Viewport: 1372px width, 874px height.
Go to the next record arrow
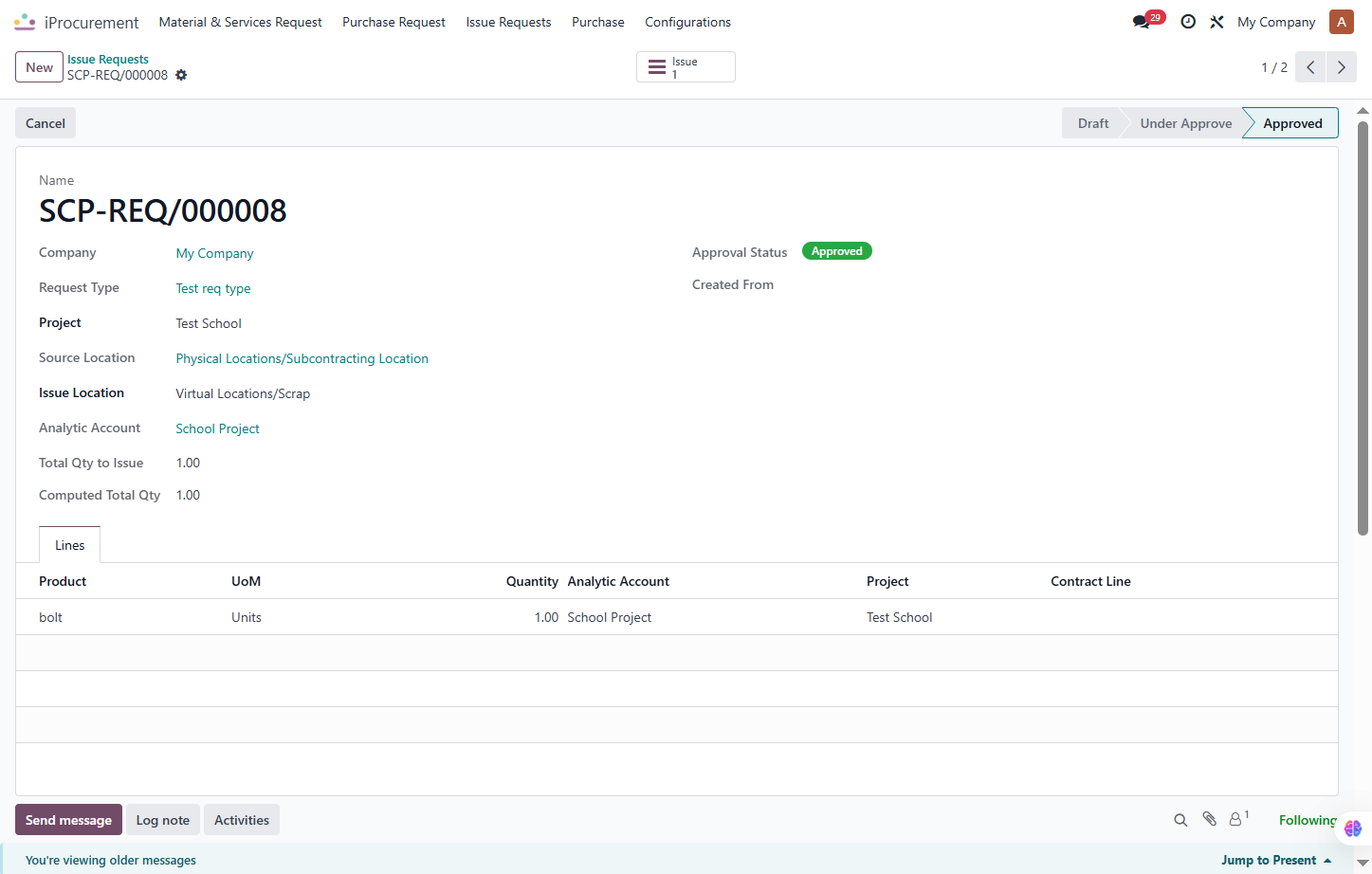click(1342, 67)
